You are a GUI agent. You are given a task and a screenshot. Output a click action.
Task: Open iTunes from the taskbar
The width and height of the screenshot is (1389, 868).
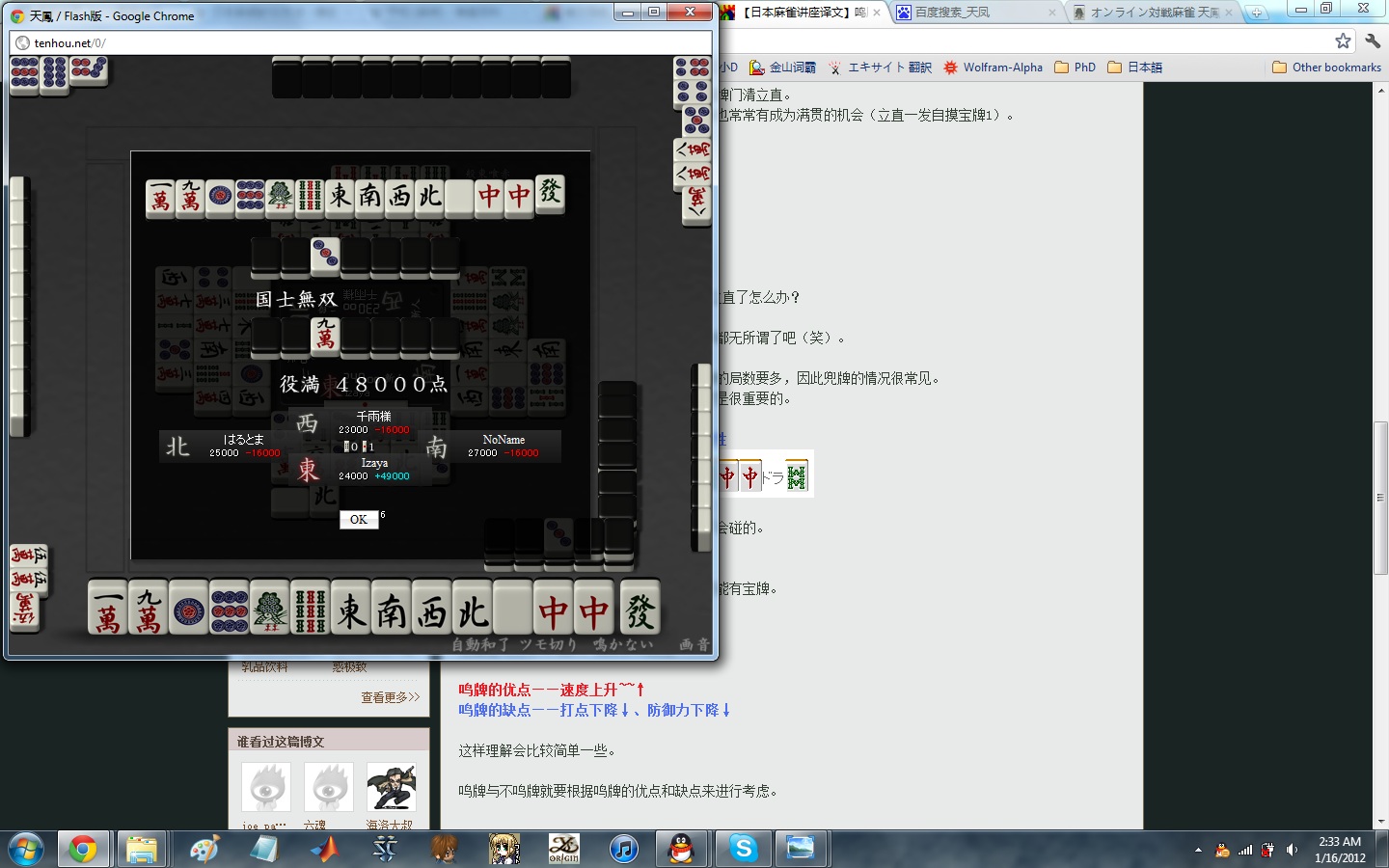pyautogui.click(x=624, y=849)
